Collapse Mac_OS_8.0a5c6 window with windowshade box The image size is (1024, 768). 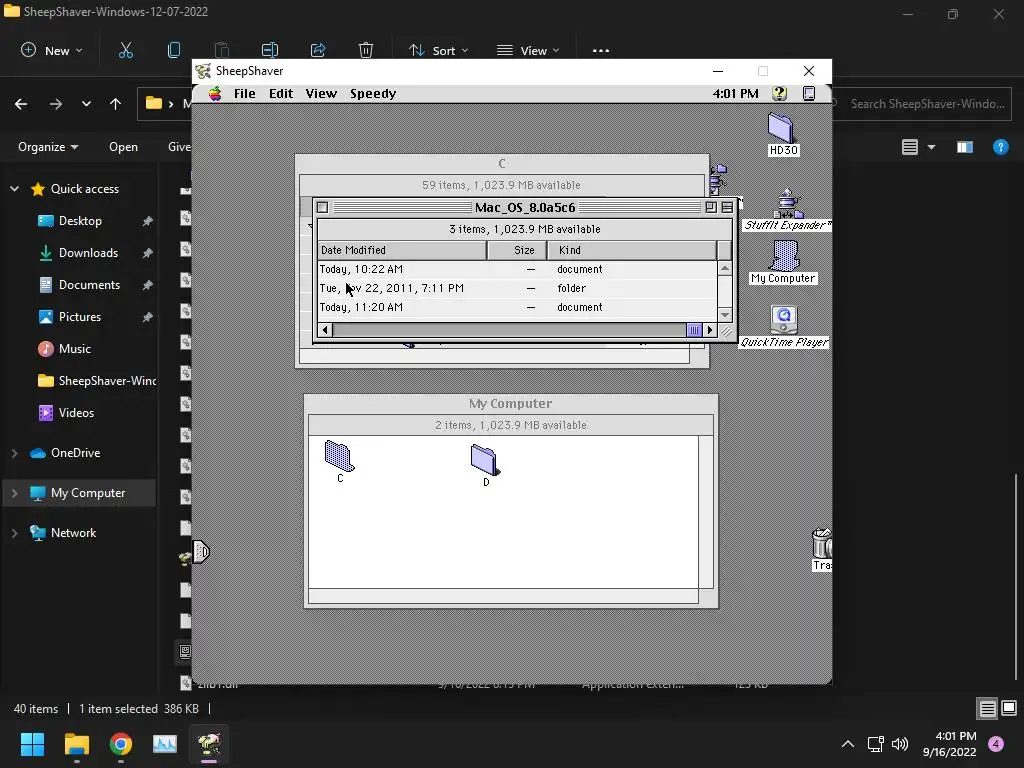pyautogui.click(x=727, y=207)
